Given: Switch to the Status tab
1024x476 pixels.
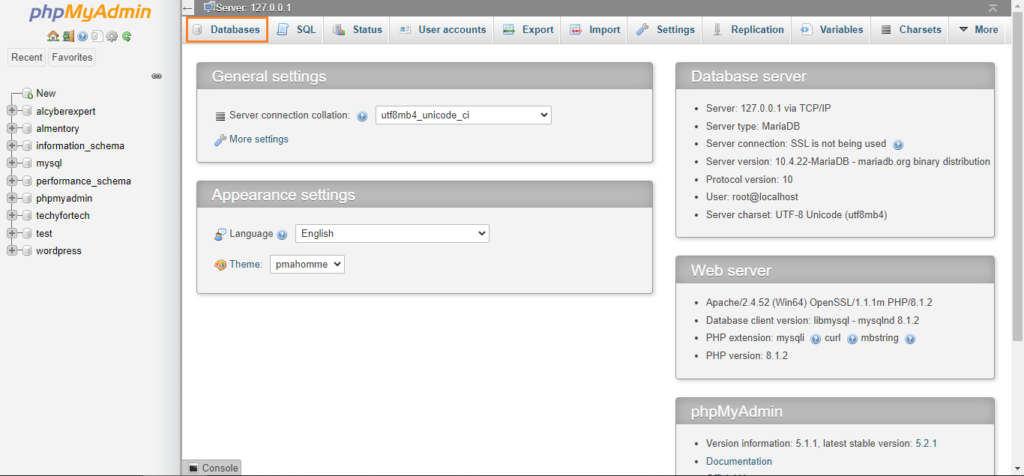Looking at the screenshot, I should [358, 29].
